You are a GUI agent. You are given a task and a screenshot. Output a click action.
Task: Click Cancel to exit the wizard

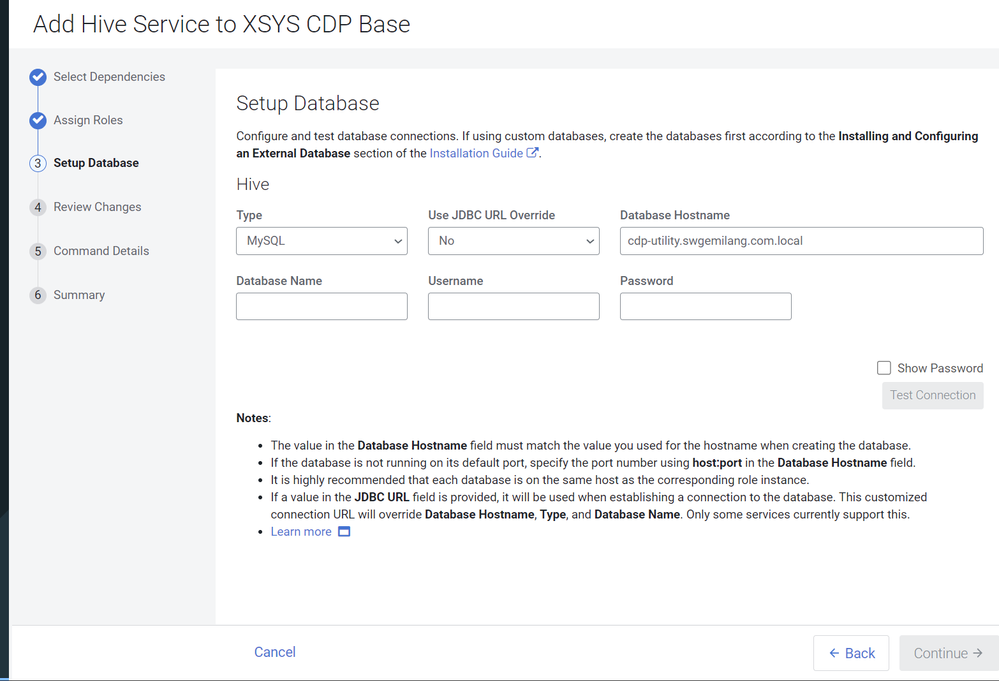click(x=275, y=652)
